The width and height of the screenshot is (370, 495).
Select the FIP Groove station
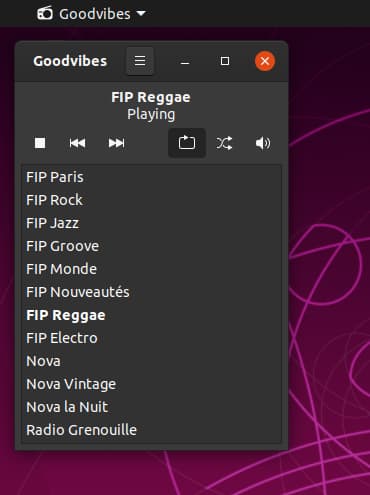click(151, 246)
